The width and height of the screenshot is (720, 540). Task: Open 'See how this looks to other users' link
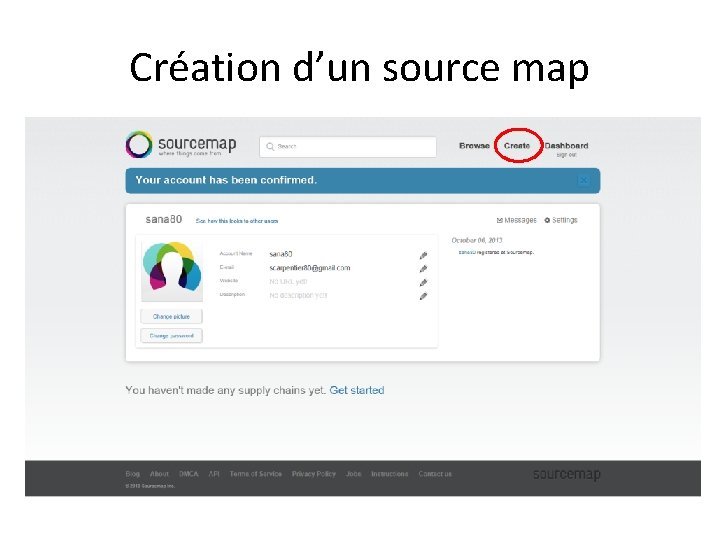(x=237, y=221)
